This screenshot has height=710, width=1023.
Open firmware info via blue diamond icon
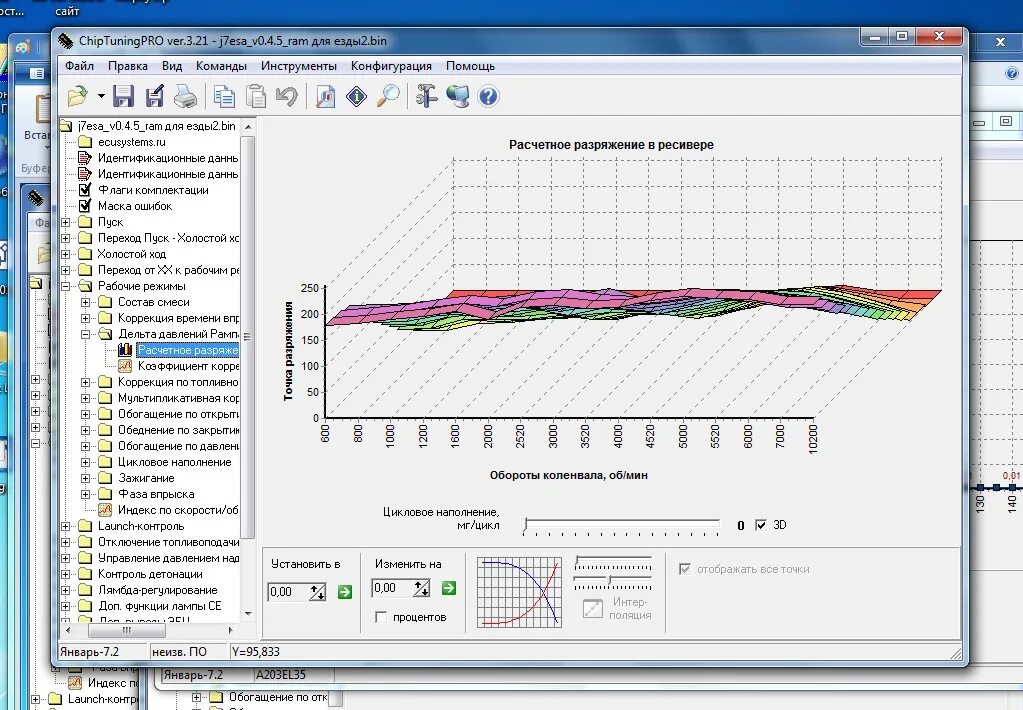click(356, 97)
